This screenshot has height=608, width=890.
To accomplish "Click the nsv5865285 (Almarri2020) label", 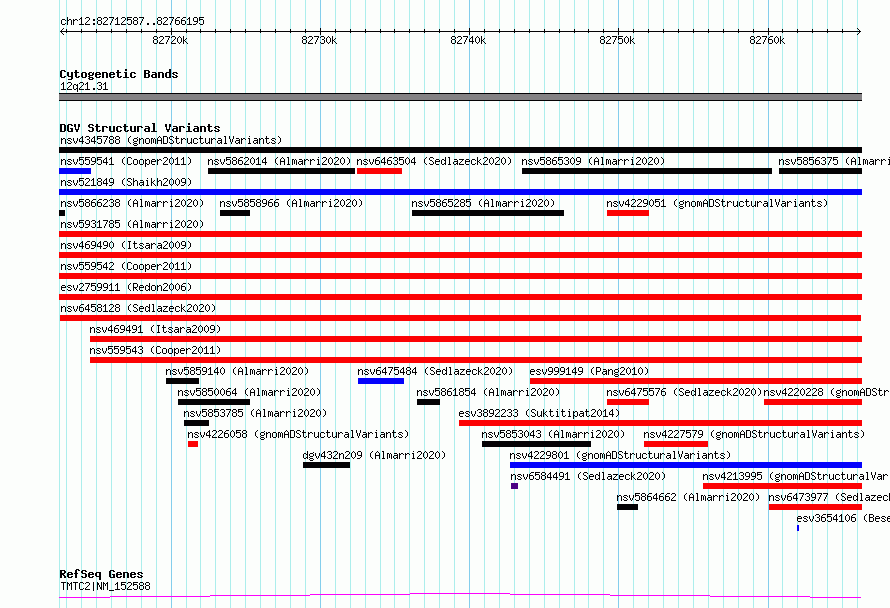I will tap(483, 203).
